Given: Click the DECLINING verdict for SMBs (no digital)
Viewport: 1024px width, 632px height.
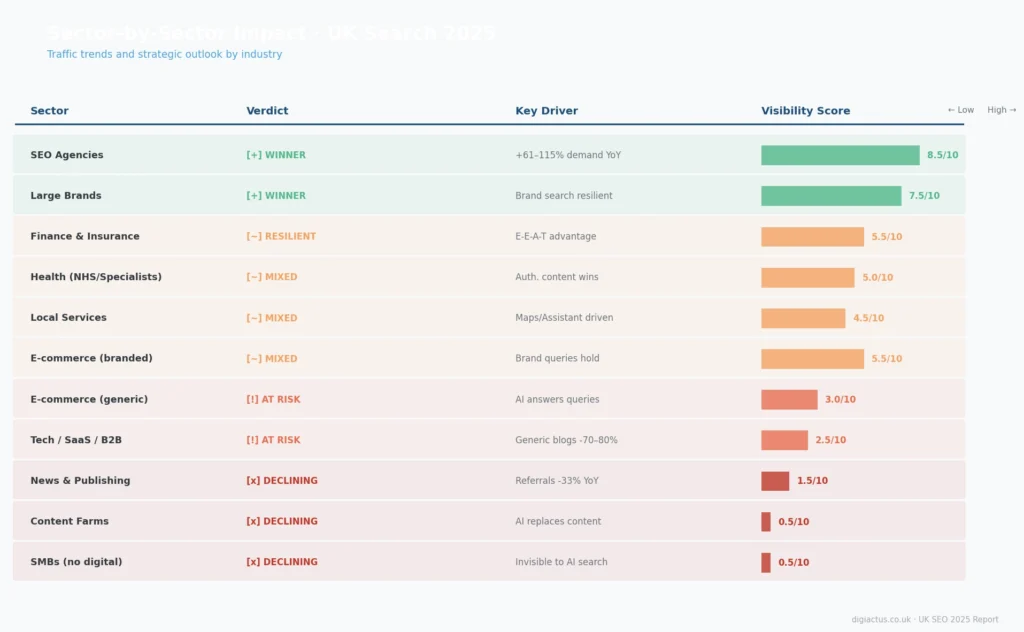Looking at the screenshot, I should click(x=282, y=562).
